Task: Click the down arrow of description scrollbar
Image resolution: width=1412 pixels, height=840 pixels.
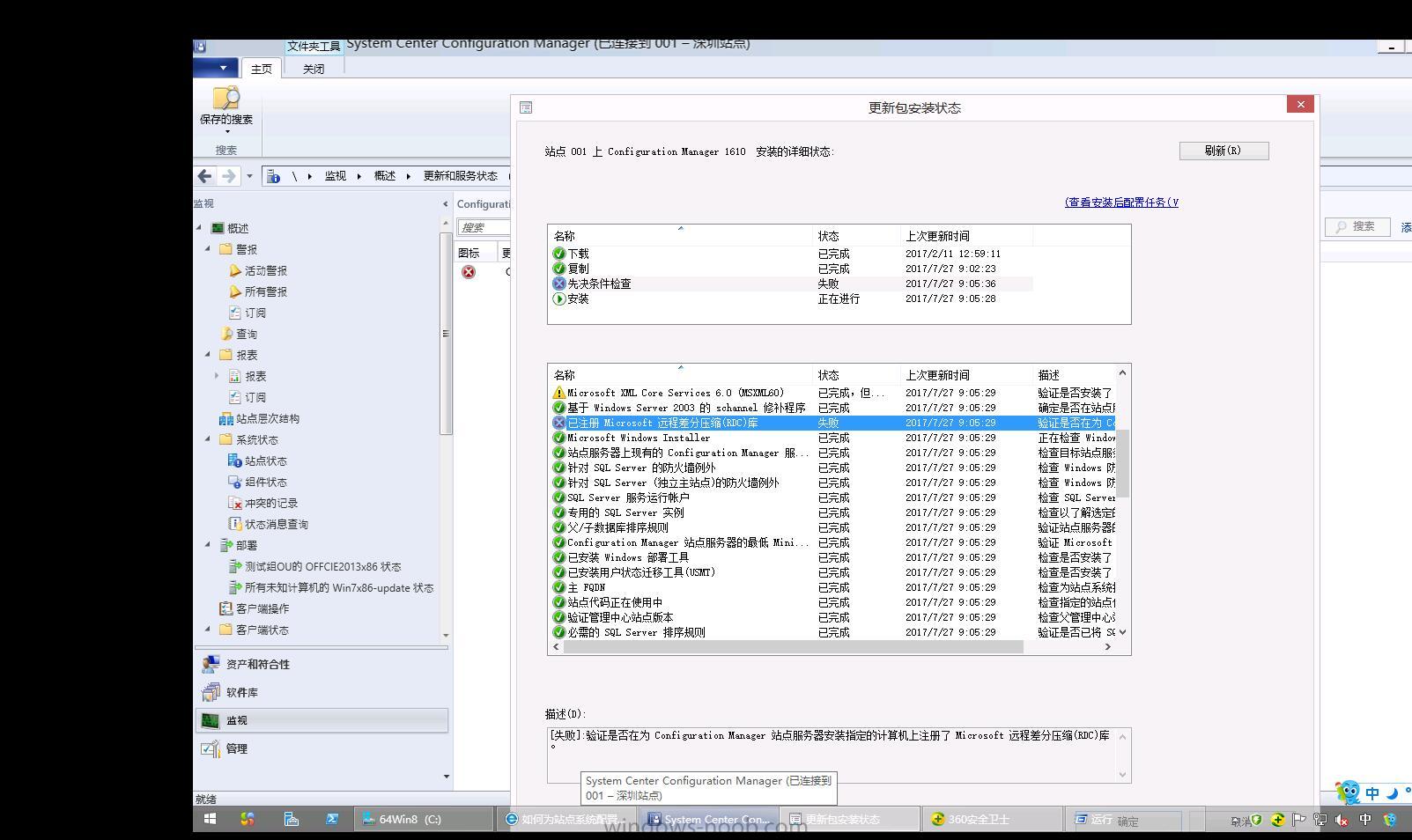Action: coord(1122,775)
